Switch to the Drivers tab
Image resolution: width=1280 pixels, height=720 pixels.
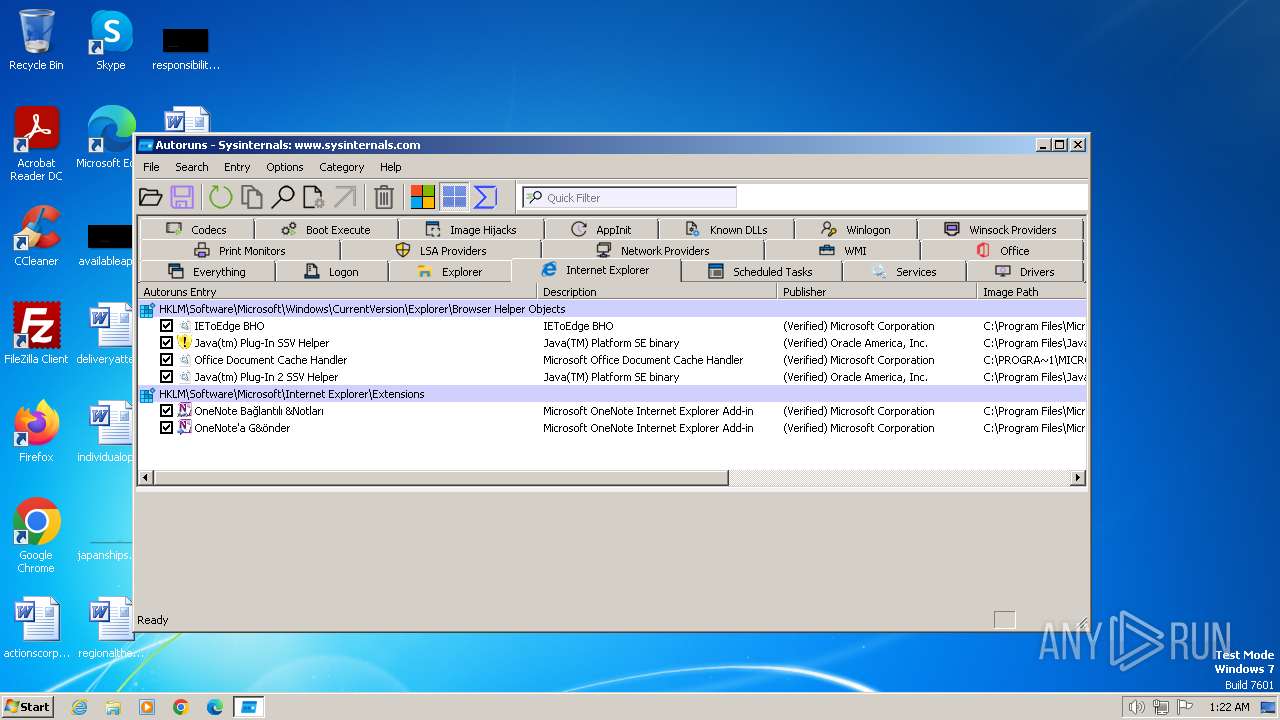1025,272
